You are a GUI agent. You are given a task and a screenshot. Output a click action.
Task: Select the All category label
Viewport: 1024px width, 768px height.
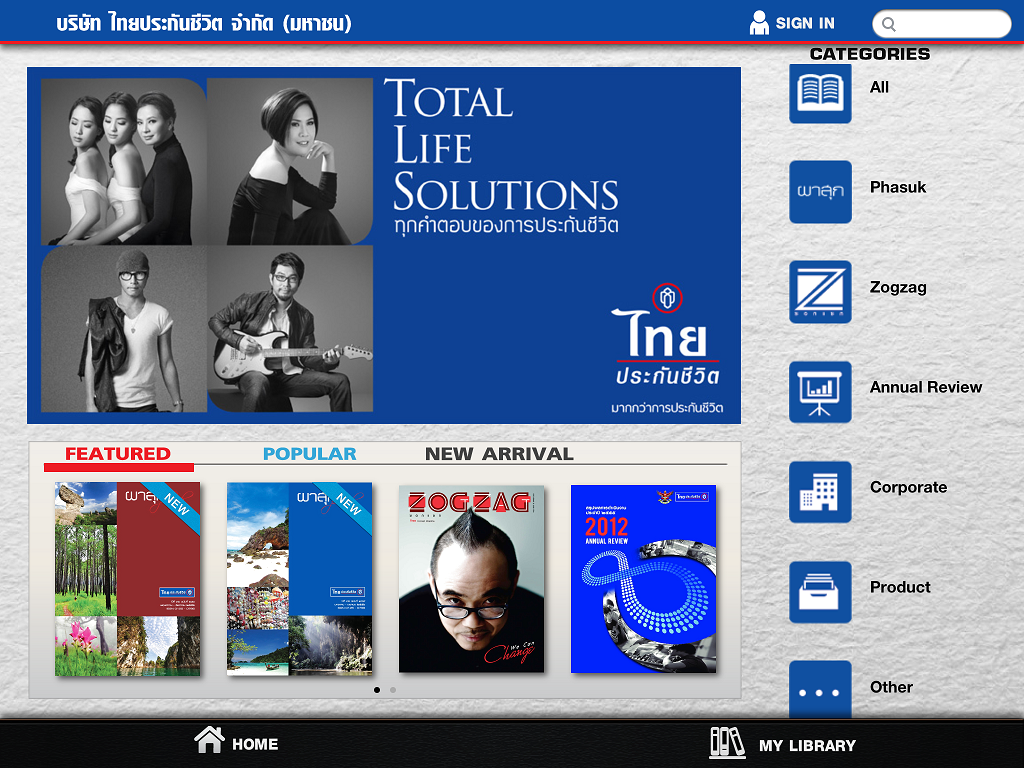coord(879,87)
